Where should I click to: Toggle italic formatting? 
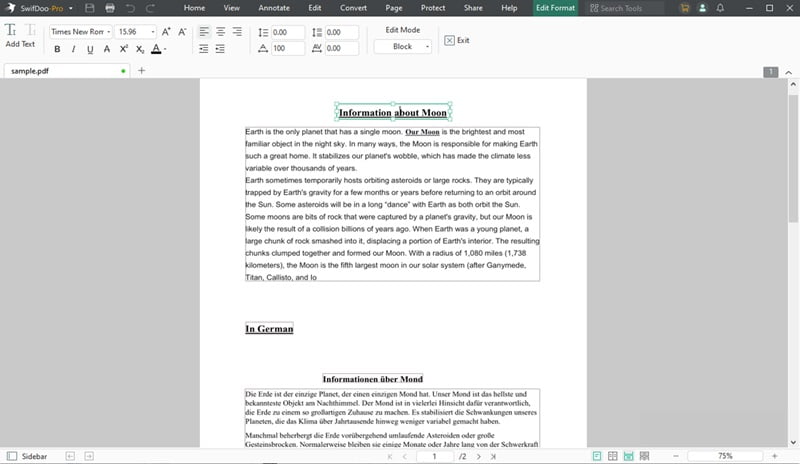coord(73,49)
